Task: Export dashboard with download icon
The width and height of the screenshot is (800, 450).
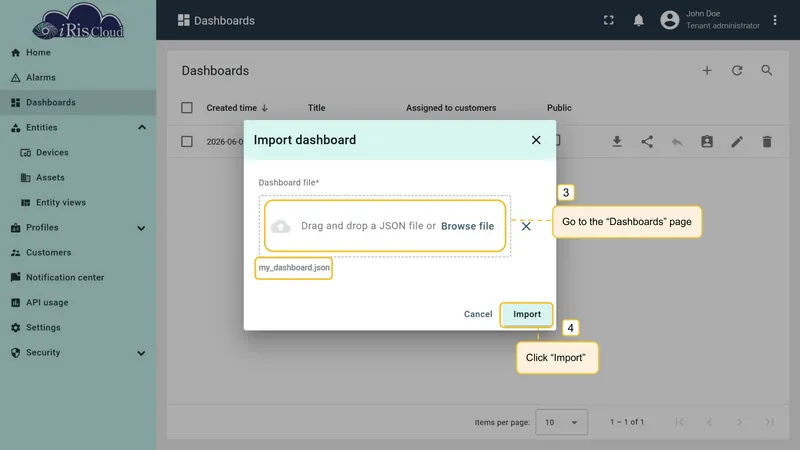Action: click(x=617, y=141)
